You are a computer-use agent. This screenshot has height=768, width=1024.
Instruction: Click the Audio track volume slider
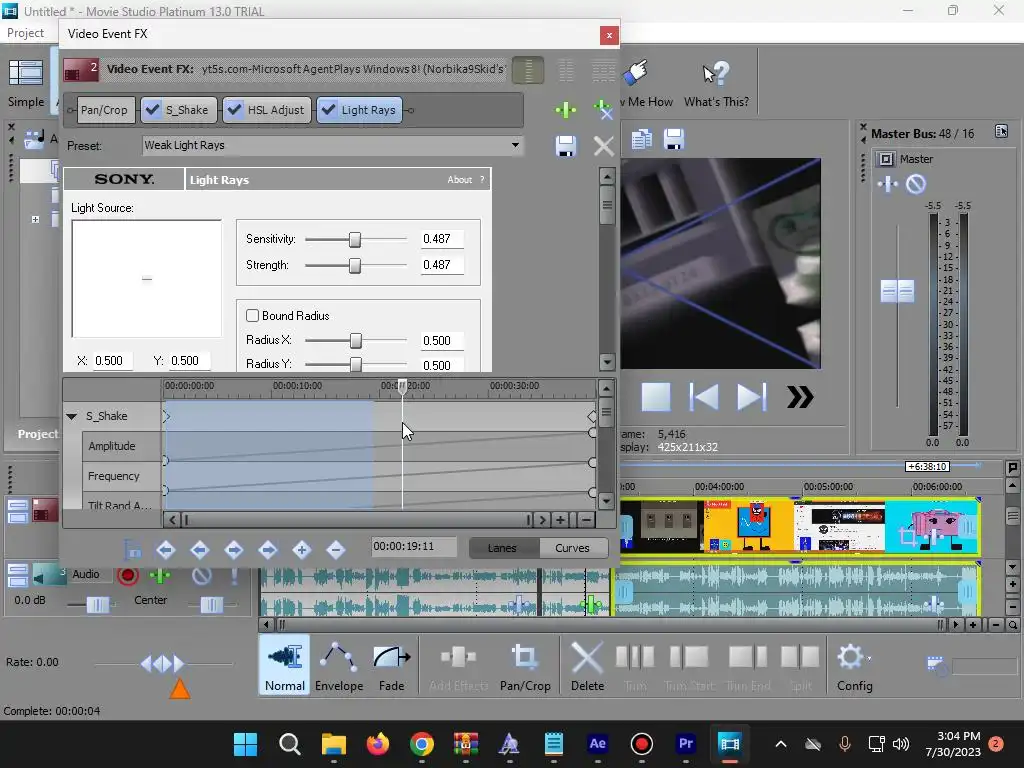(98, 605)
